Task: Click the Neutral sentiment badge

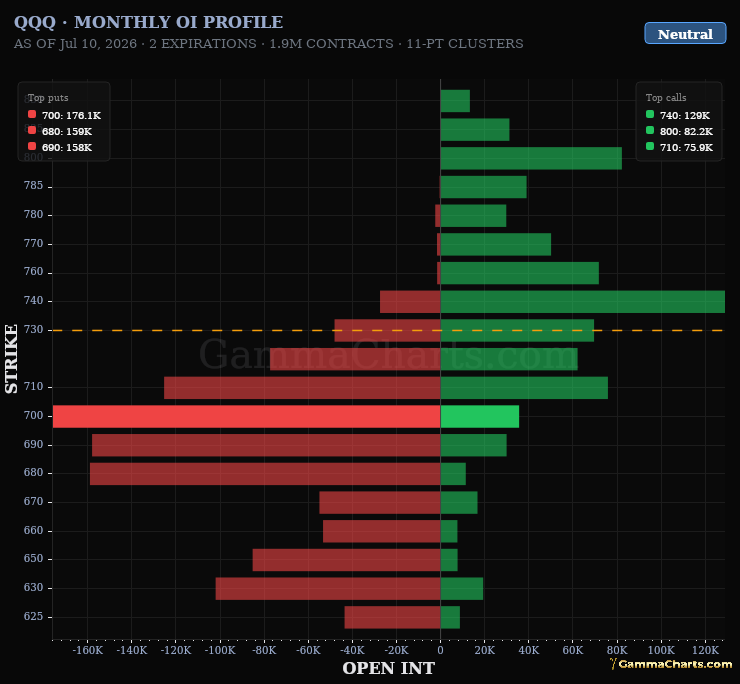Action: [x=685, y=34]
